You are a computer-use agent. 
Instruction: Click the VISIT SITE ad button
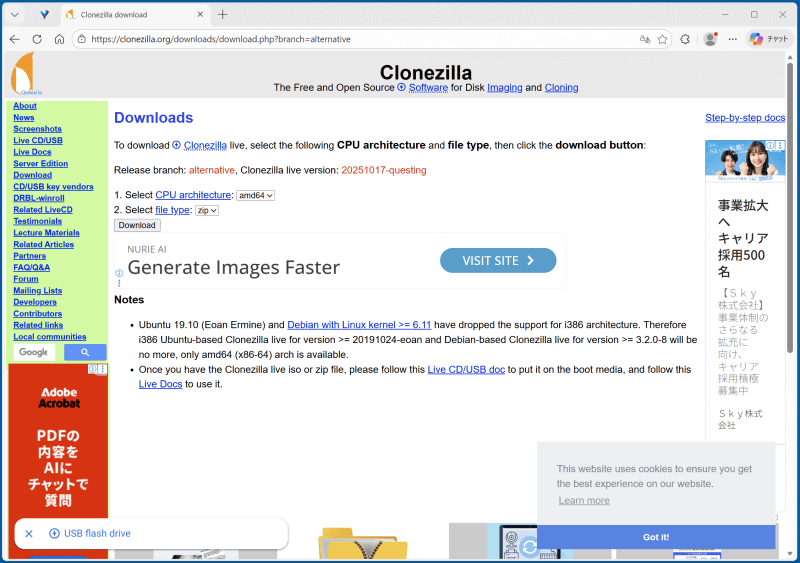(x=498, y=260)
